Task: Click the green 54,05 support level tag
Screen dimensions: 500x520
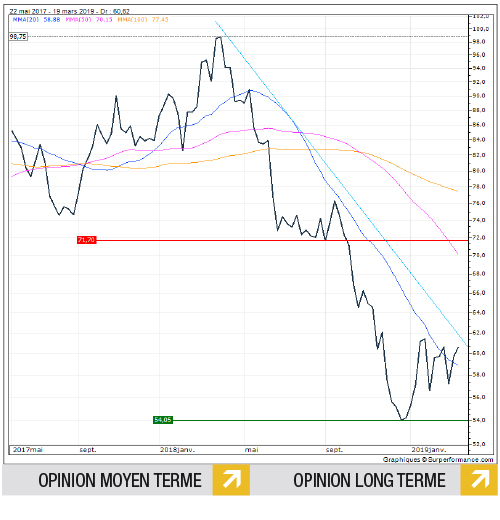Action: (163, 420)
